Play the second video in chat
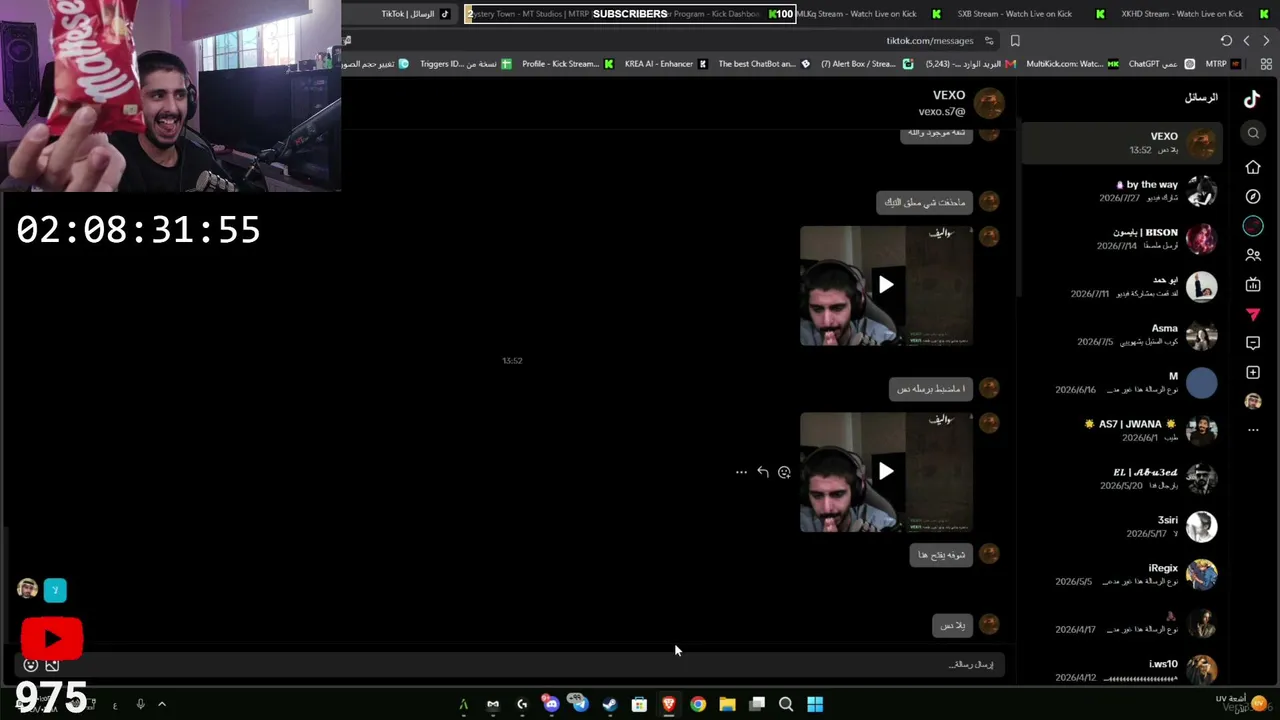Viewport: 1280px width, 720px height. [886, 471]
